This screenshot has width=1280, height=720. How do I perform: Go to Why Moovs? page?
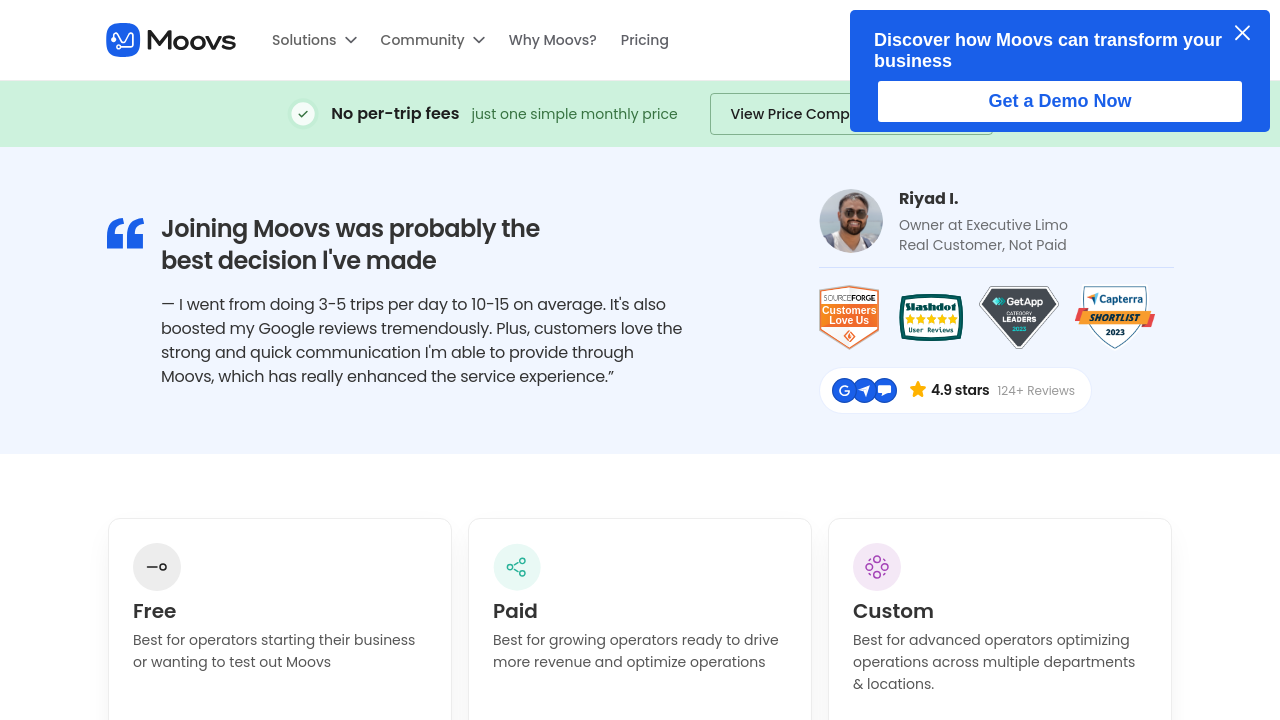(x=552, y=40)
